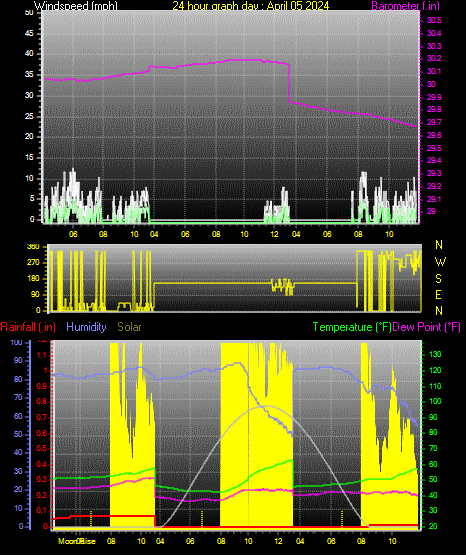Viewport: 466px width, 555px height.
Task: Select the Humidity legend label
Action: (86, 327)
